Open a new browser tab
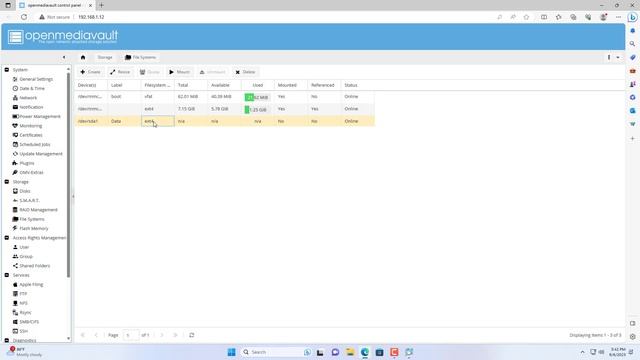 point(101,5)
